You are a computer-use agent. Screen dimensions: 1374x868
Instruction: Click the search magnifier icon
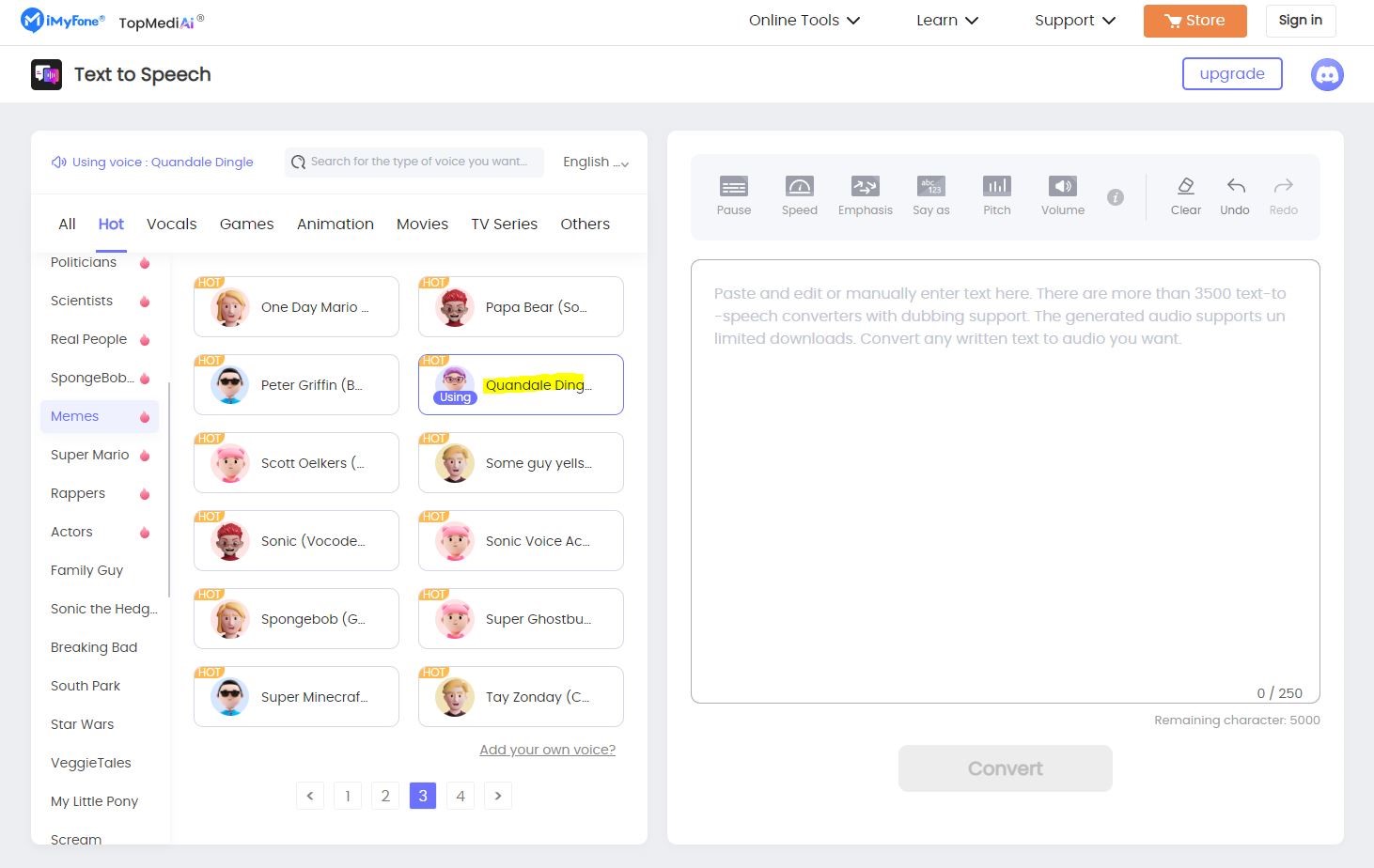pos(298,162)
